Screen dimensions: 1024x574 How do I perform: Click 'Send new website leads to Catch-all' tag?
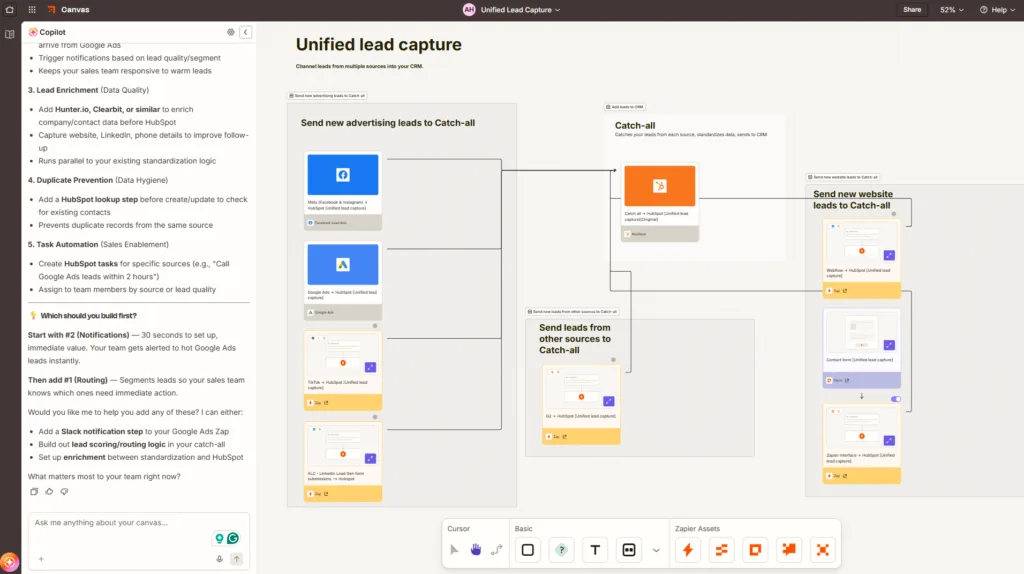pyautogui.click(x=842, y=177)
